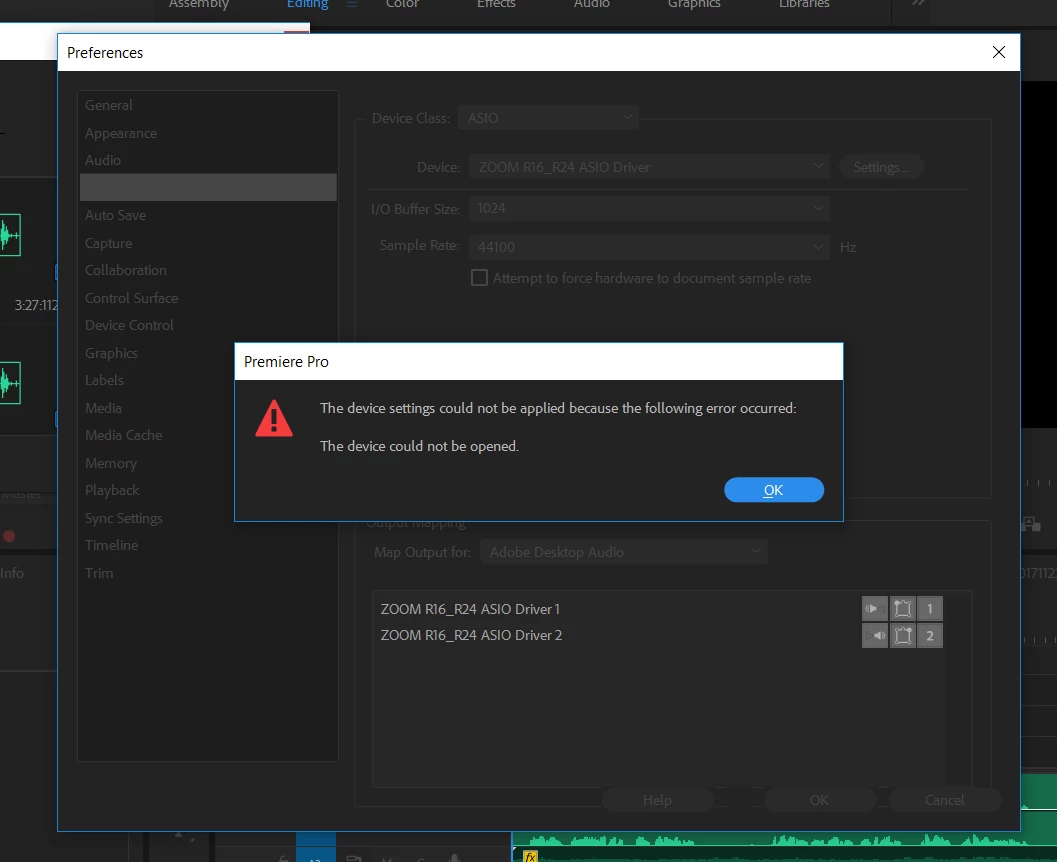Open the Device Class dropdown

548,118
